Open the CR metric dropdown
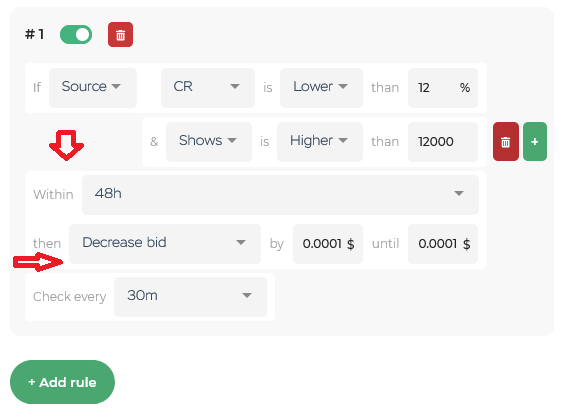The width and height of the screenshot is (567, 418). 208,88
